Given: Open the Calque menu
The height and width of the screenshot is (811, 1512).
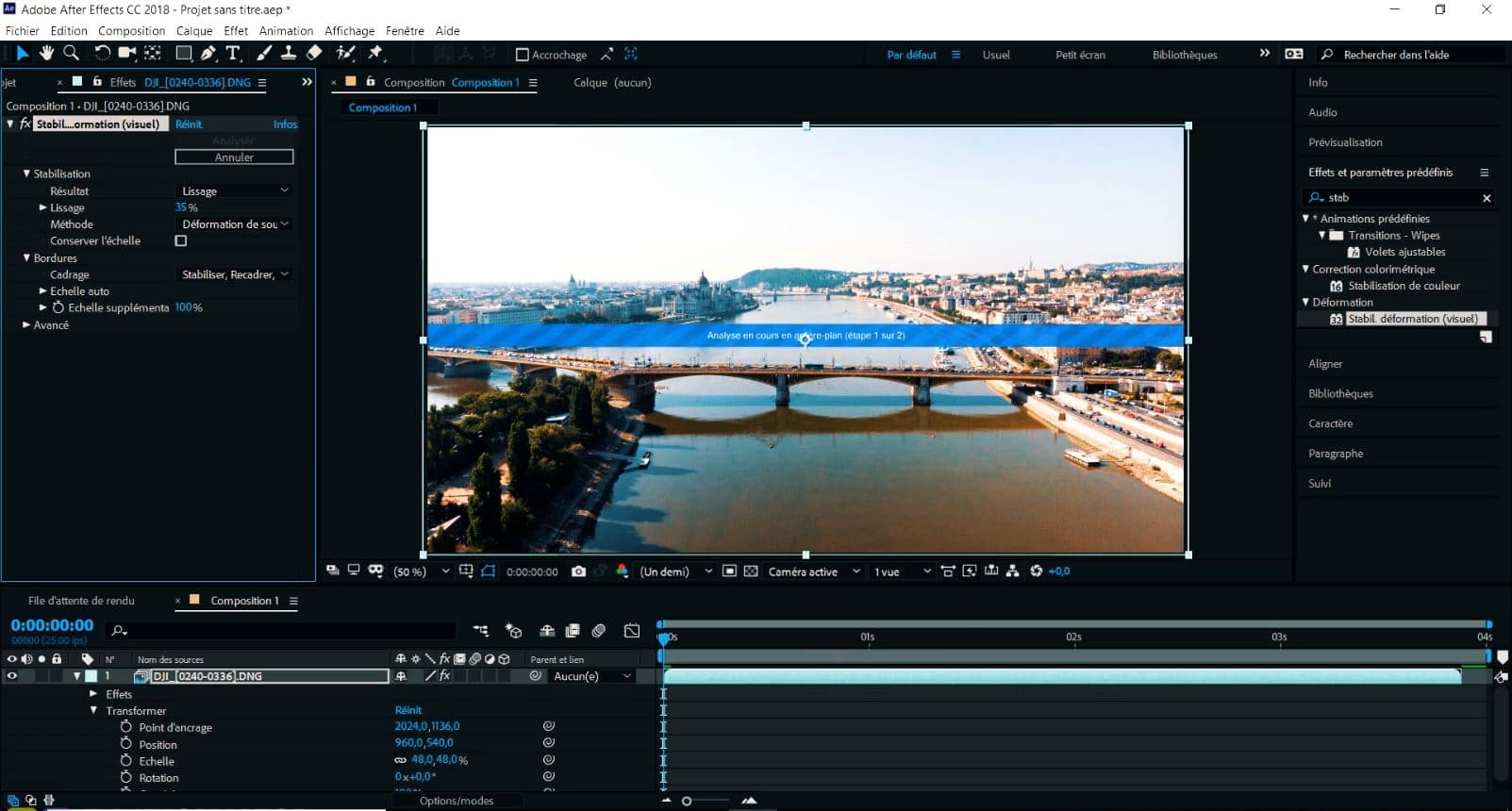Looking at the screenshot, I should coord(193,31).
